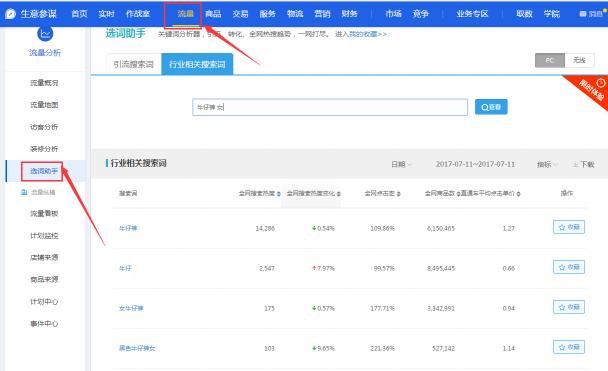Open the 竞争 top menu
This screenshot has width=608, height=371.
[x=420, y=14]
